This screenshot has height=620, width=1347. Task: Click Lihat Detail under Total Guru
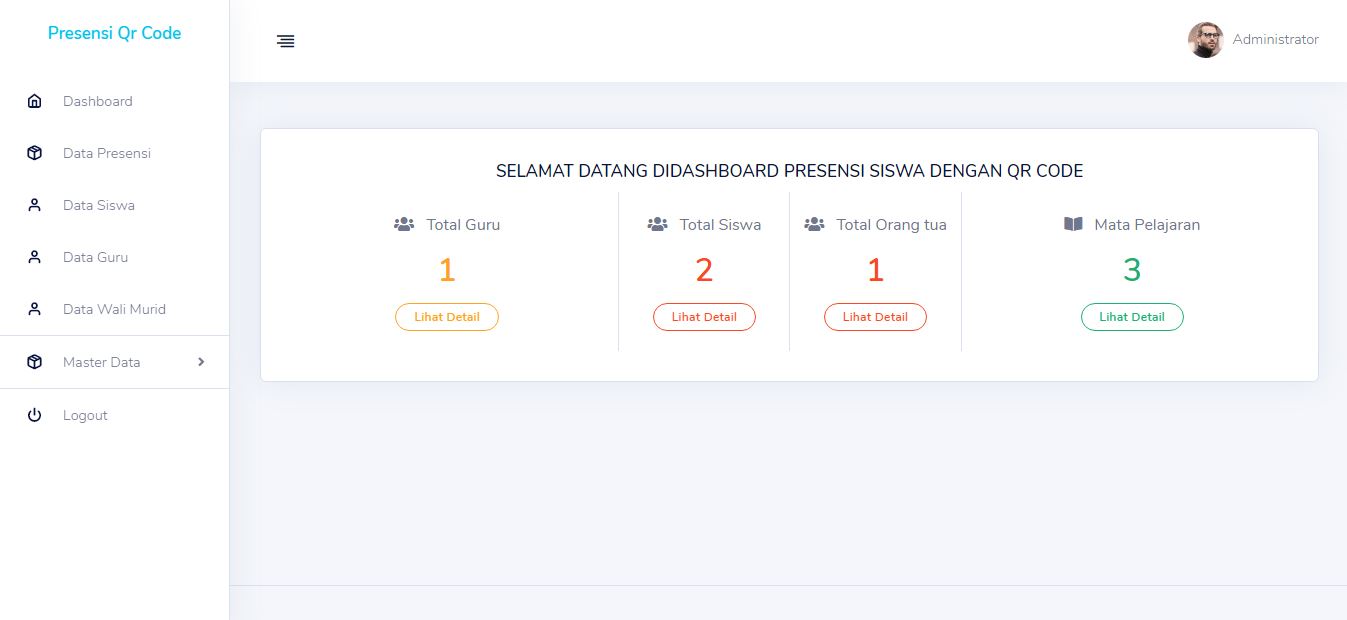[447, 316]
